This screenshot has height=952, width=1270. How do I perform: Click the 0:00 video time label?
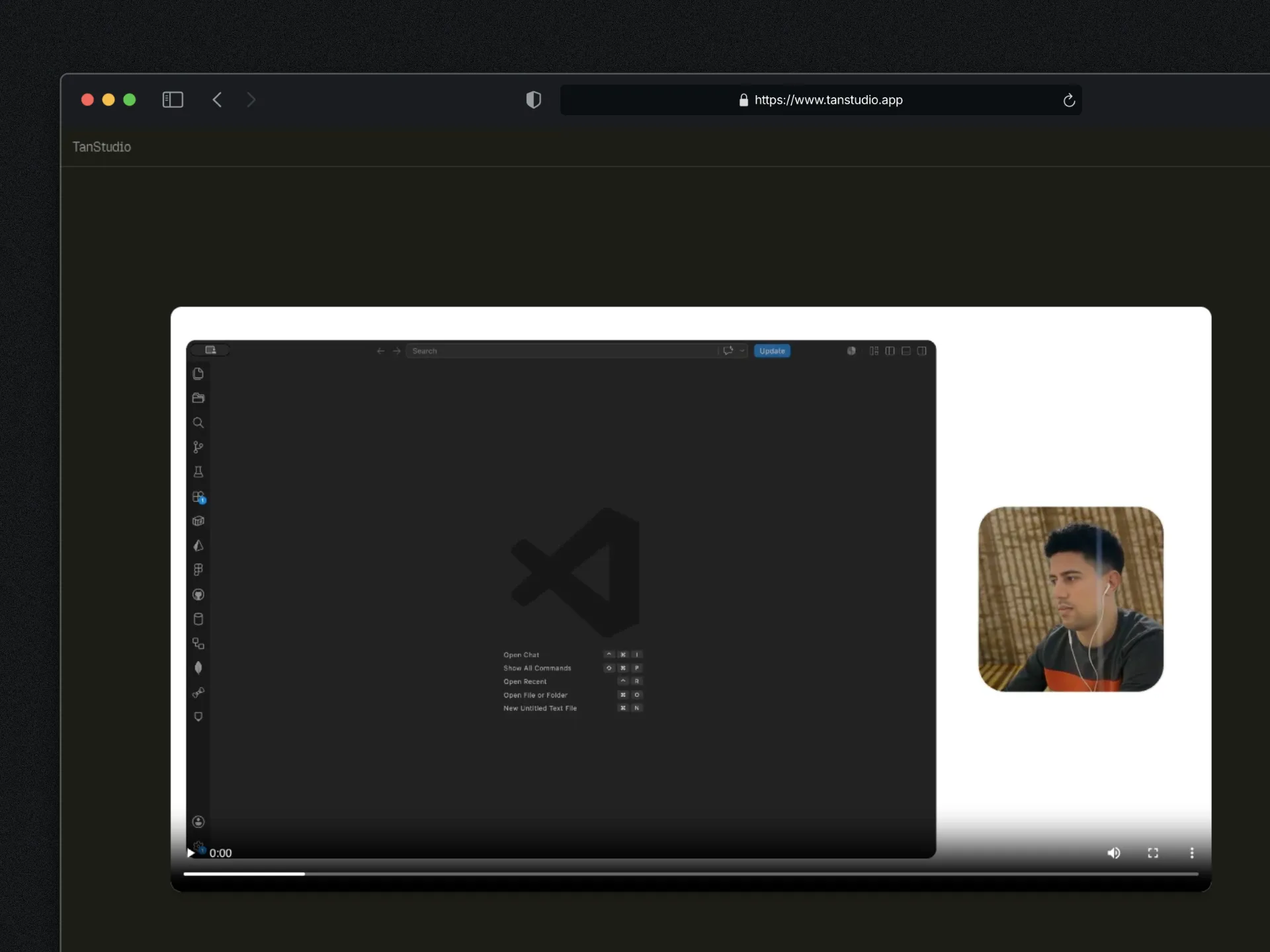(220, 853)
